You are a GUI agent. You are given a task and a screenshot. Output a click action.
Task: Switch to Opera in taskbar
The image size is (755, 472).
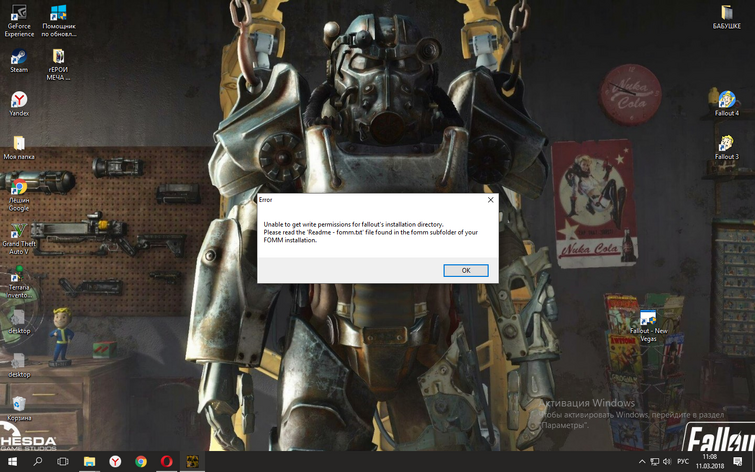[x=167, y=461]
